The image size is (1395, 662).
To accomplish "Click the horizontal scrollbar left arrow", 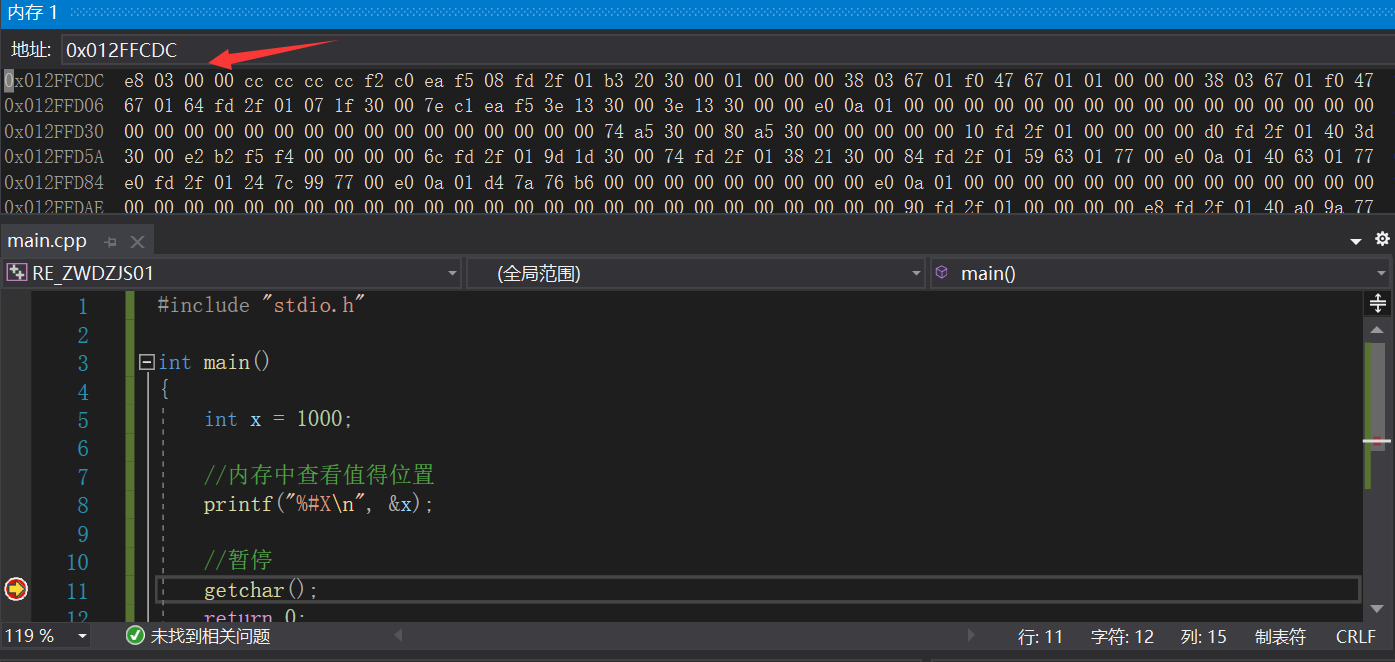I will 398,635.
